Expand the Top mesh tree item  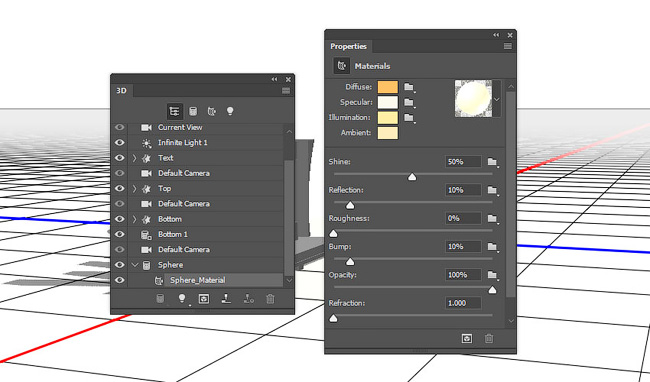(134, 189)
